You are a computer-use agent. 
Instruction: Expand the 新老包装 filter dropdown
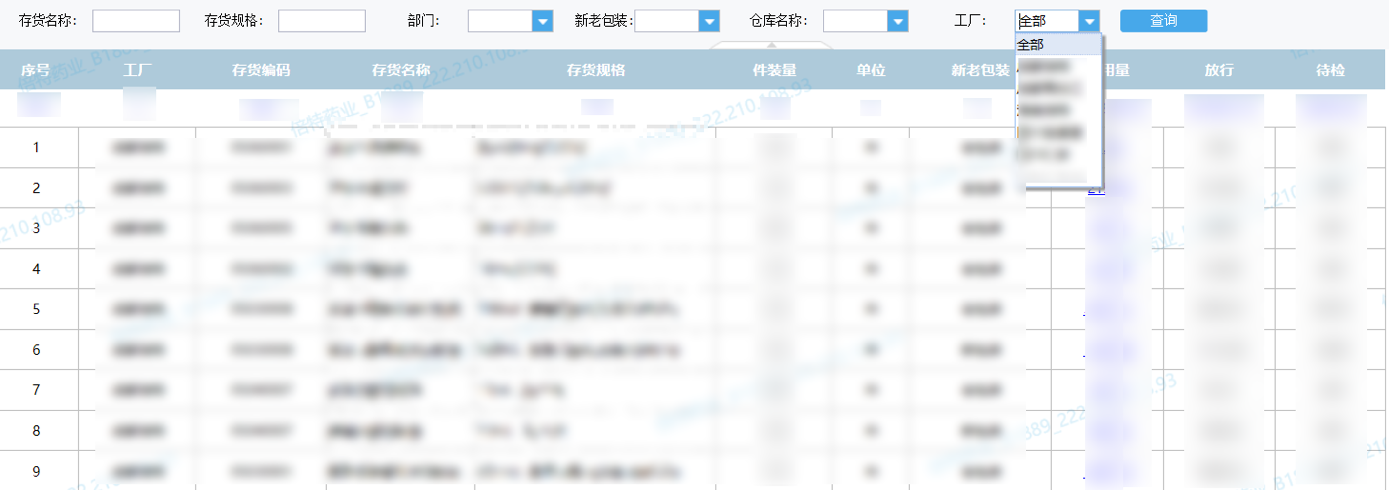click(709, 21)
